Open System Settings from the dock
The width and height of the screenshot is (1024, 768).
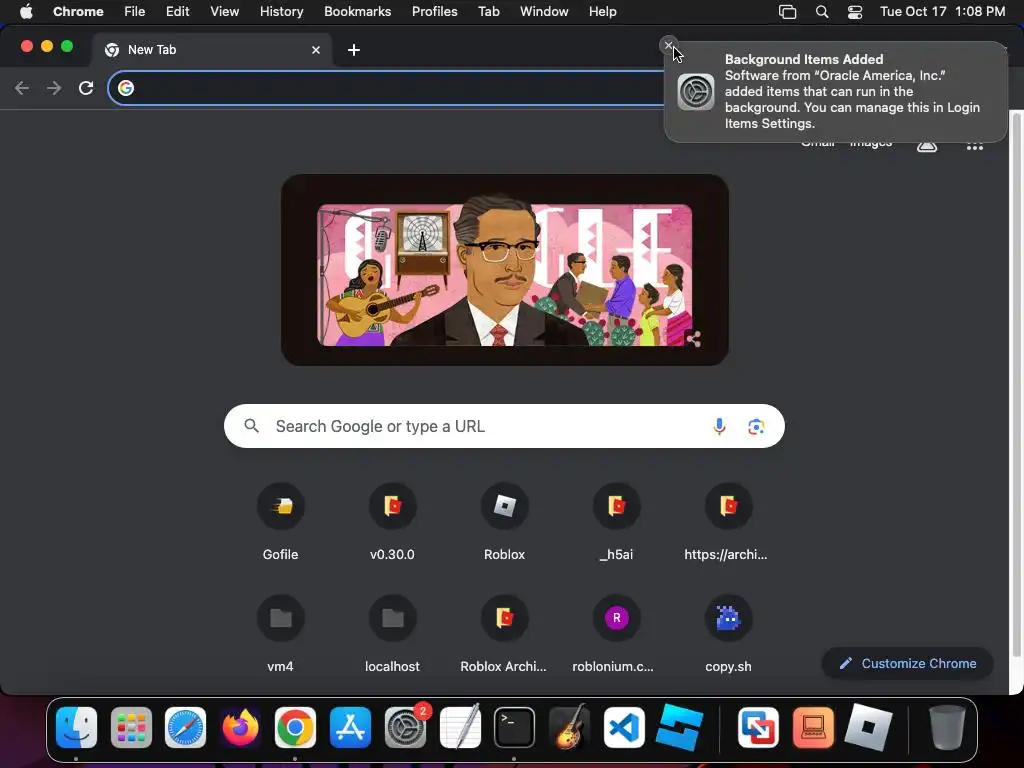click(x=405, y=728)
